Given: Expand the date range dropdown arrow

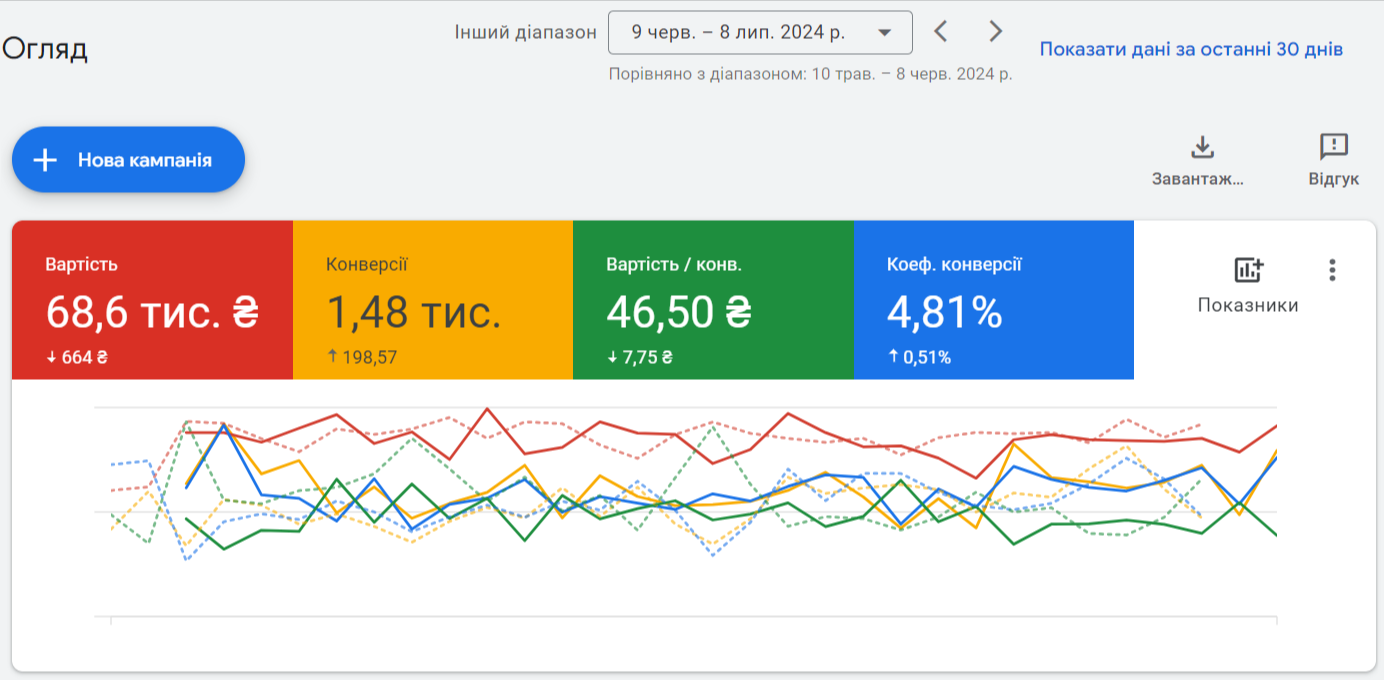Looking at the screenshot, I should (884, 33).
